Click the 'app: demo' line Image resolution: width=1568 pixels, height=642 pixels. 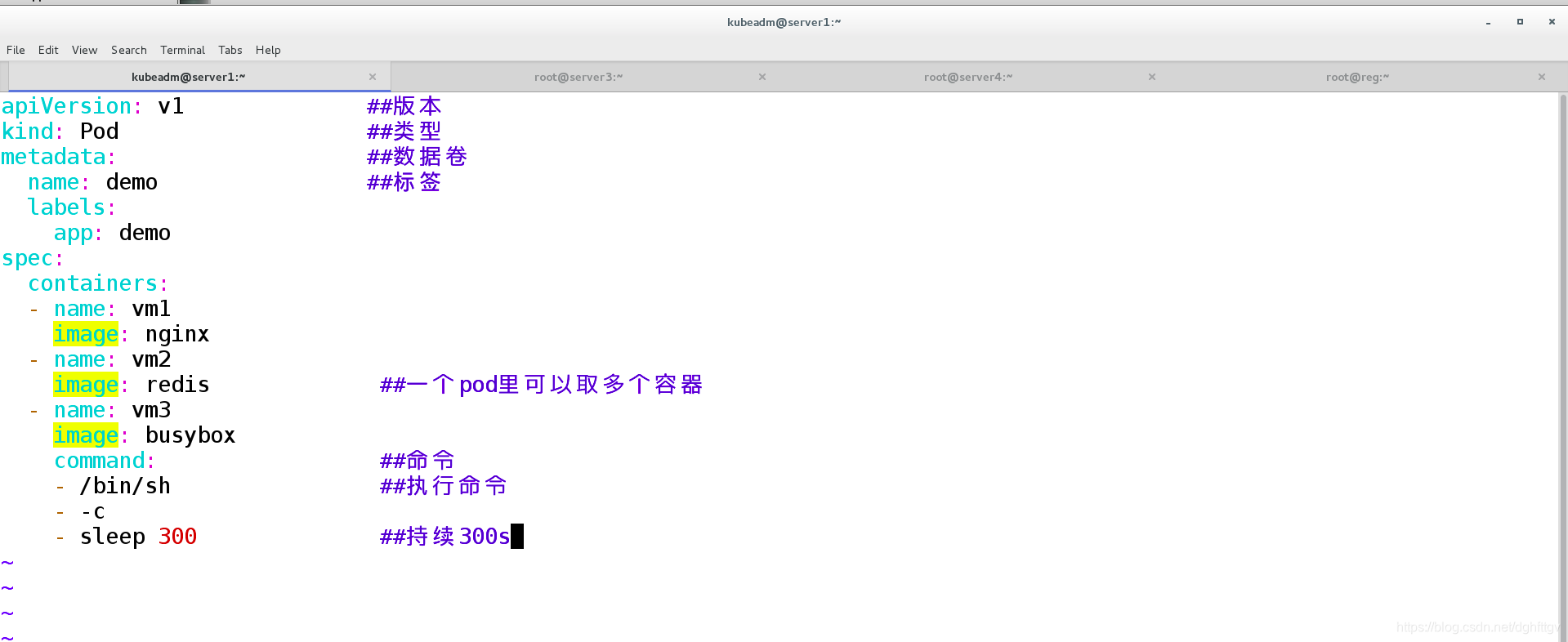click(x=112, y=233)
